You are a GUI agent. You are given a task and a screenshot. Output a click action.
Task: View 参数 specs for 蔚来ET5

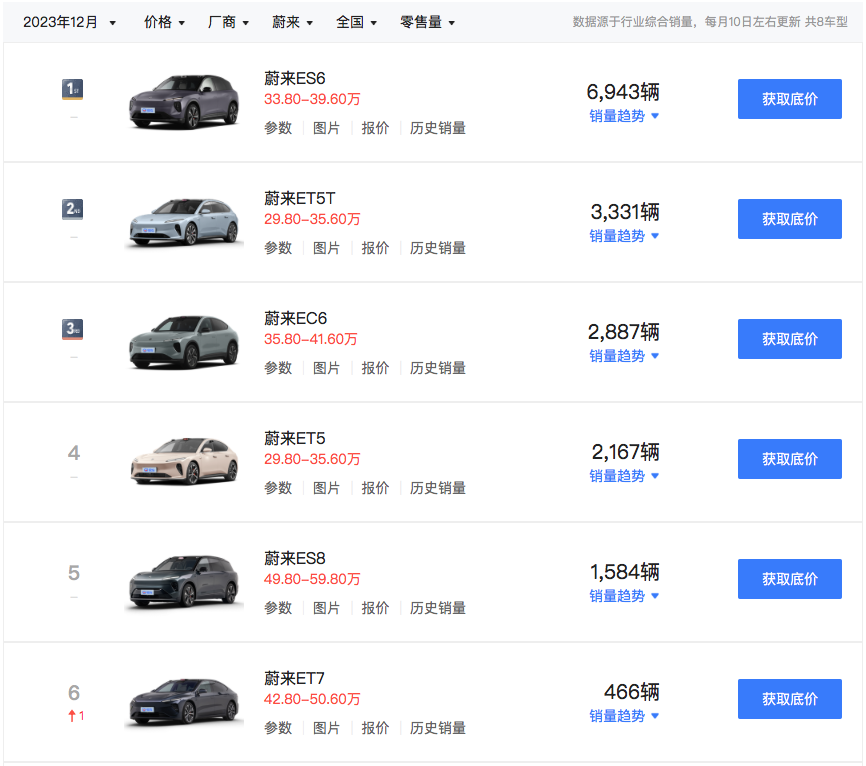coord(278,488)
